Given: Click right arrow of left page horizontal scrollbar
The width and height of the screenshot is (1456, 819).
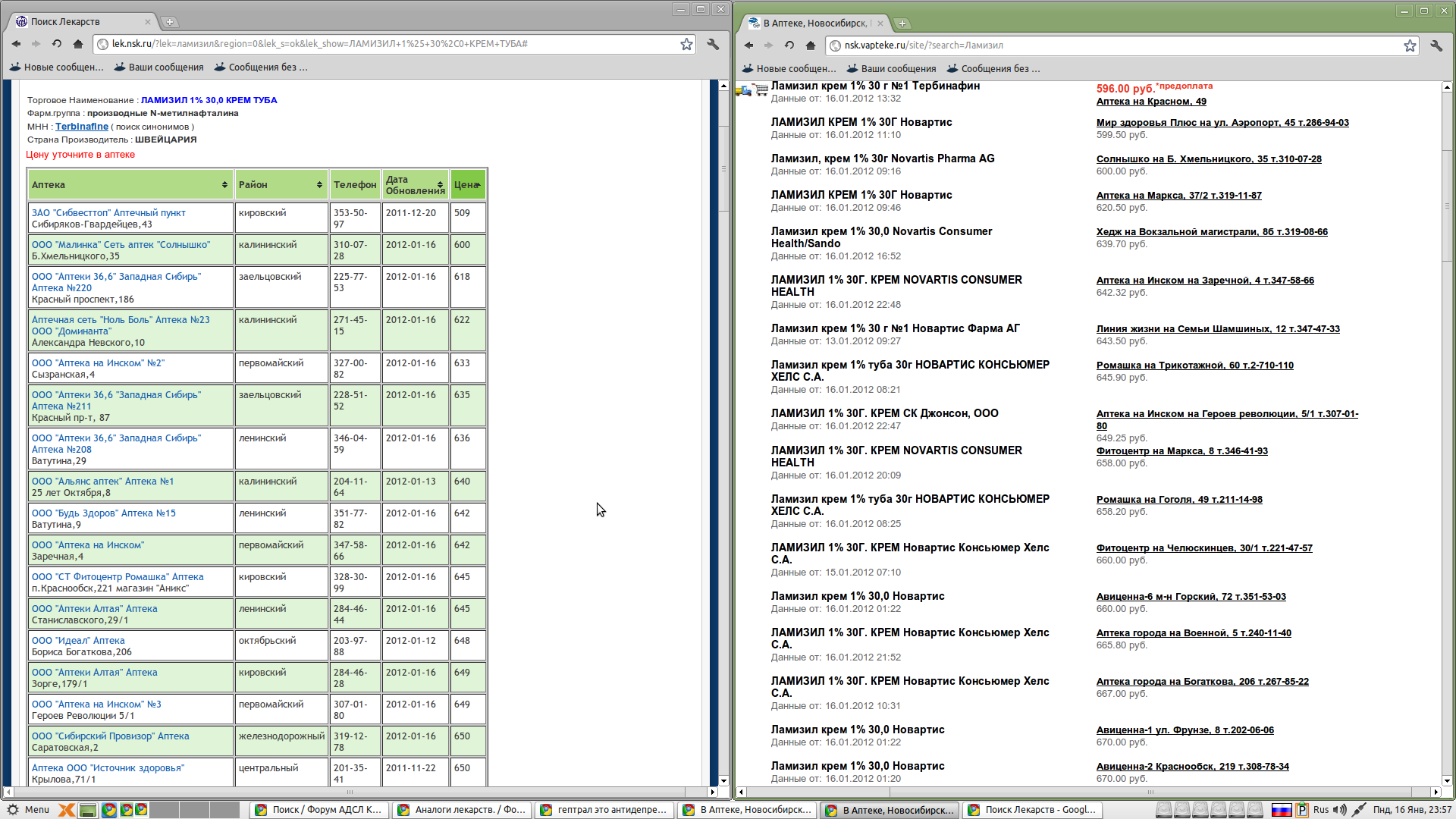Looking at the screenshot, I should [712, 792].
